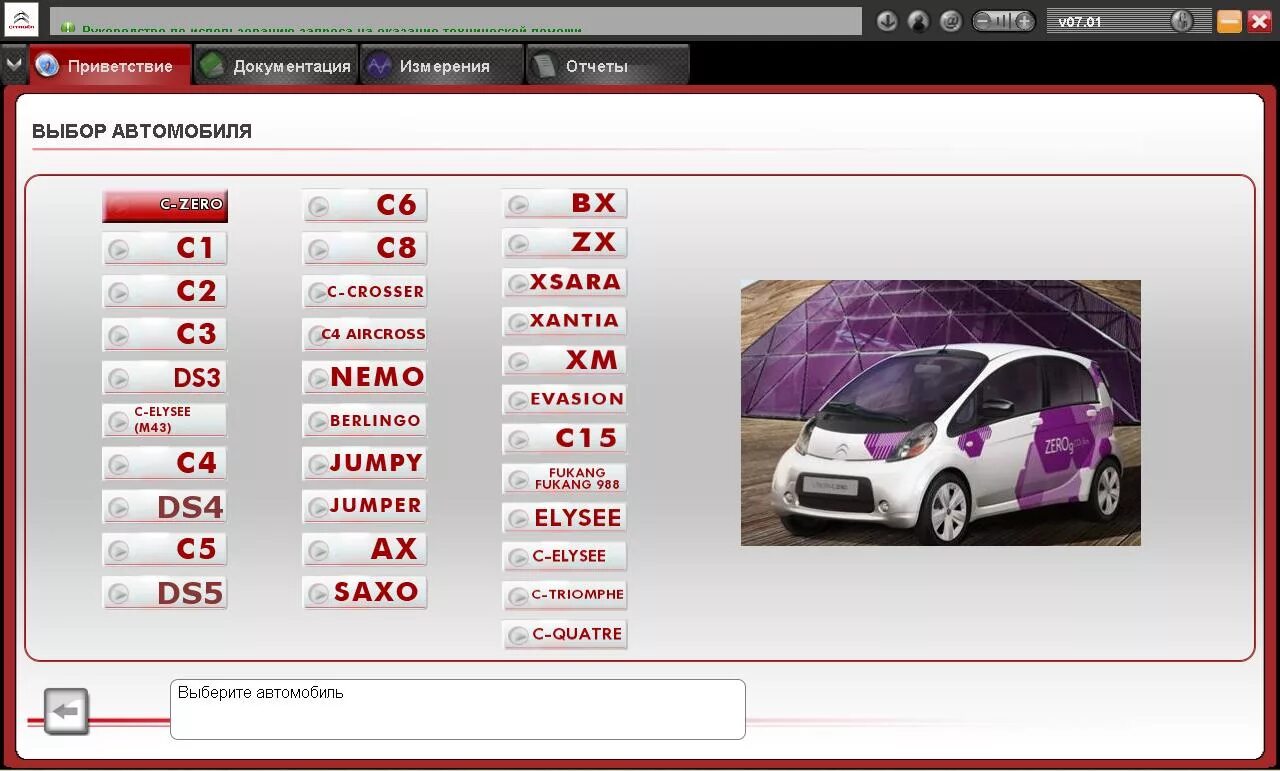The height and width of the screenshot is (771, 1280).
Task: Select the C4 AIRCROSS vehicle
Action: click(365, 334)
